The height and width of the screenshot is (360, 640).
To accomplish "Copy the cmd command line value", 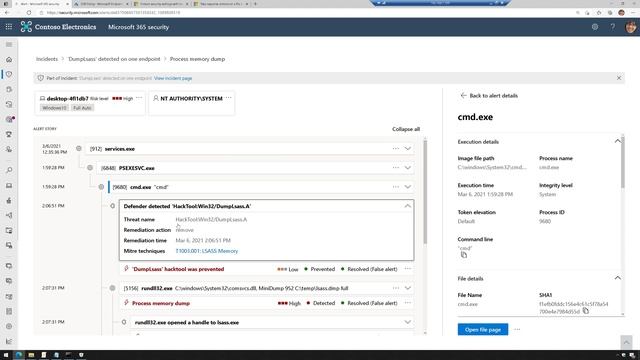I will pyautogui.click(x=464, y=255).
